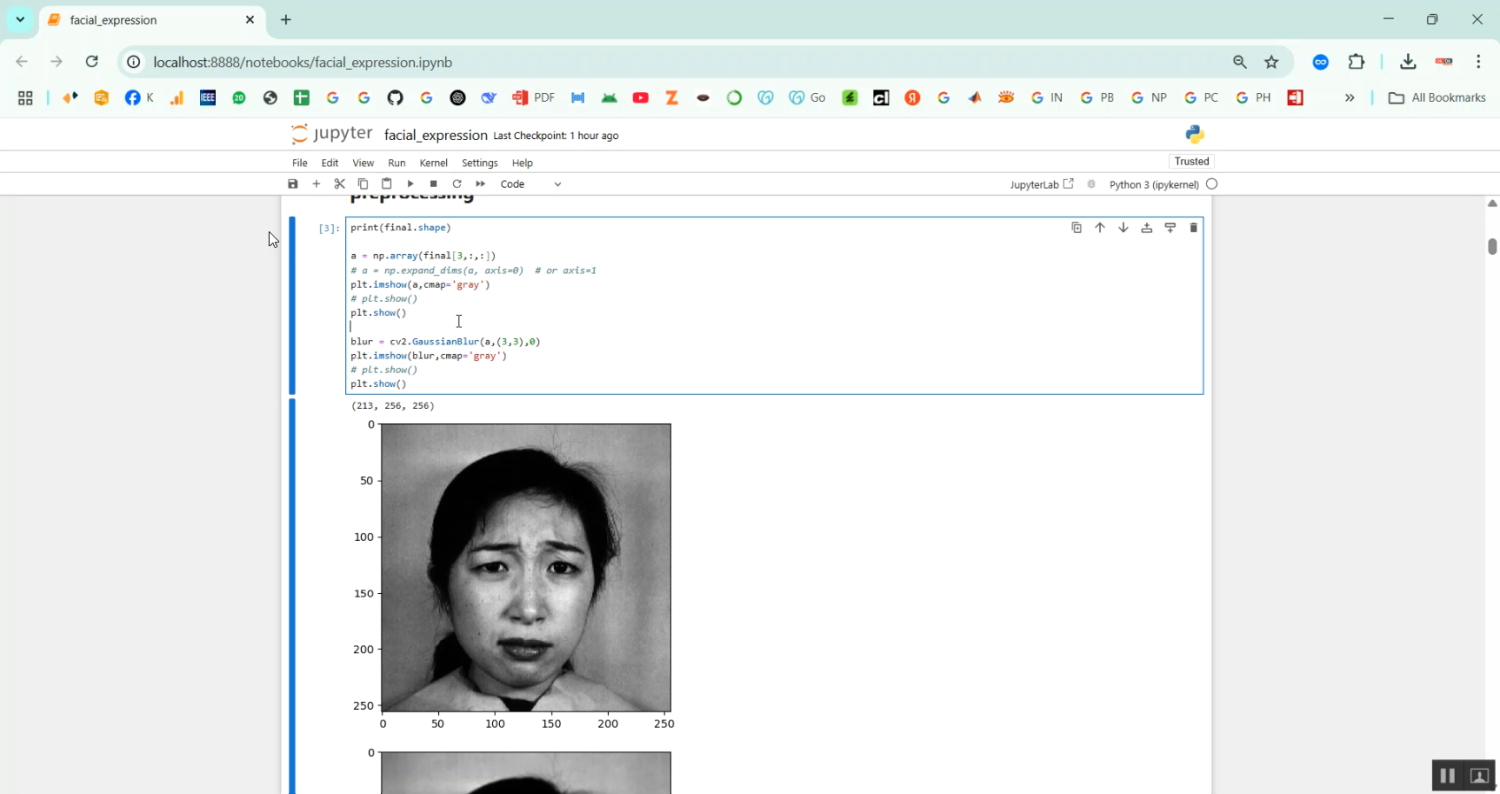Open the notebook in JupyterLab
Viewport: 1500px width, 794px height.
(x=1040, y=184)
